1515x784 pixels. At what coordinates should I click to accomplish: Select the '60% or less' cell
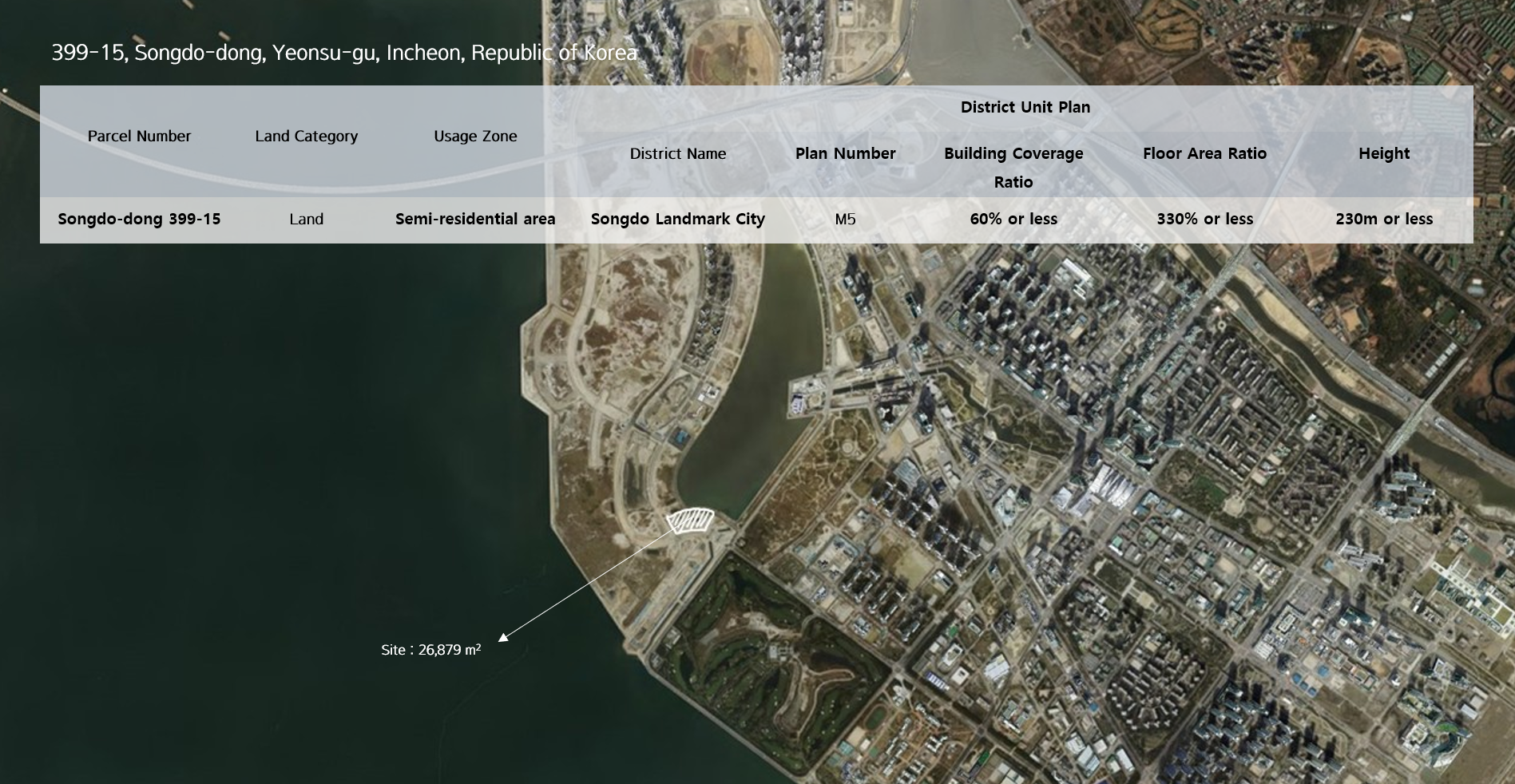[x=1013, y=219]
